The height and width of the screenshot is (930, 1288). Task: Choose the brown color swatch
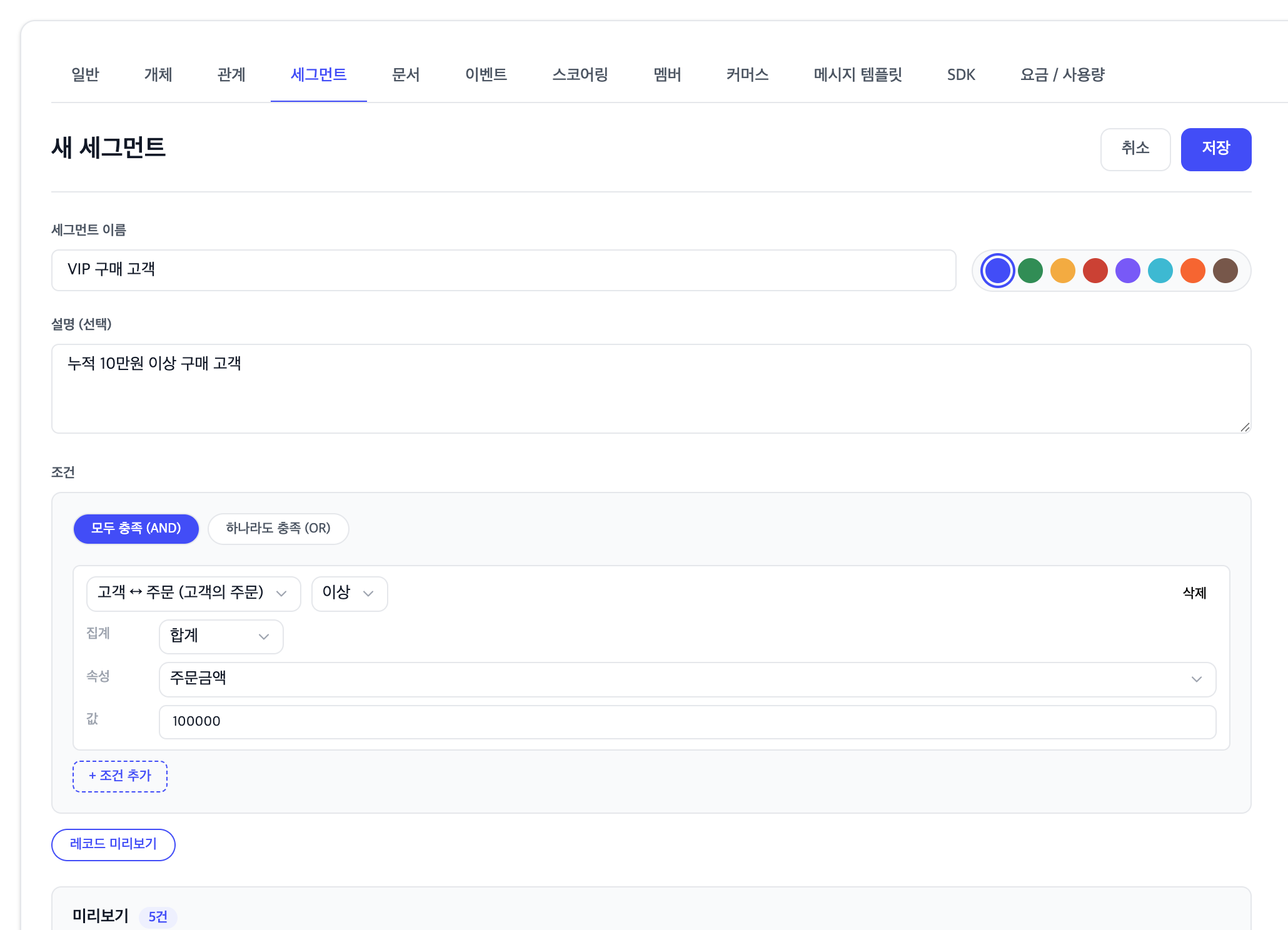(x=1225, y=271)
